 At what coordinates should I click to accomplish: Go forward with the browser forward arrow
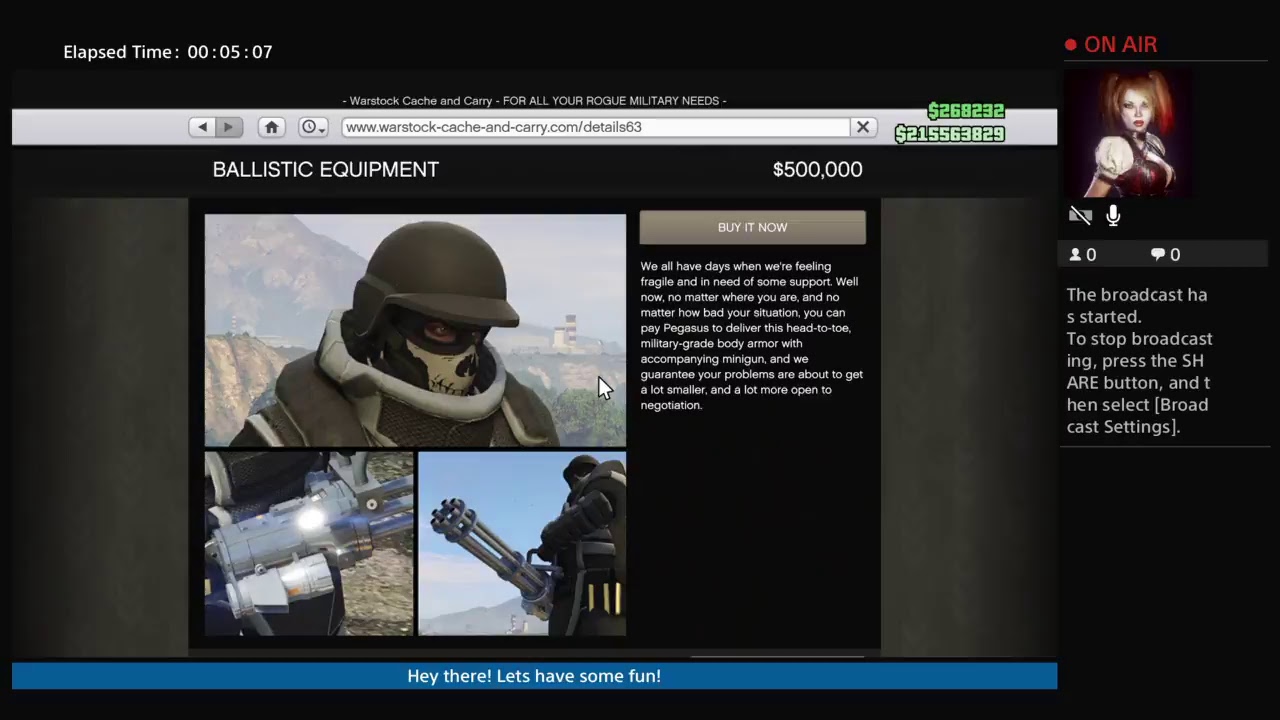coord(229,127)
